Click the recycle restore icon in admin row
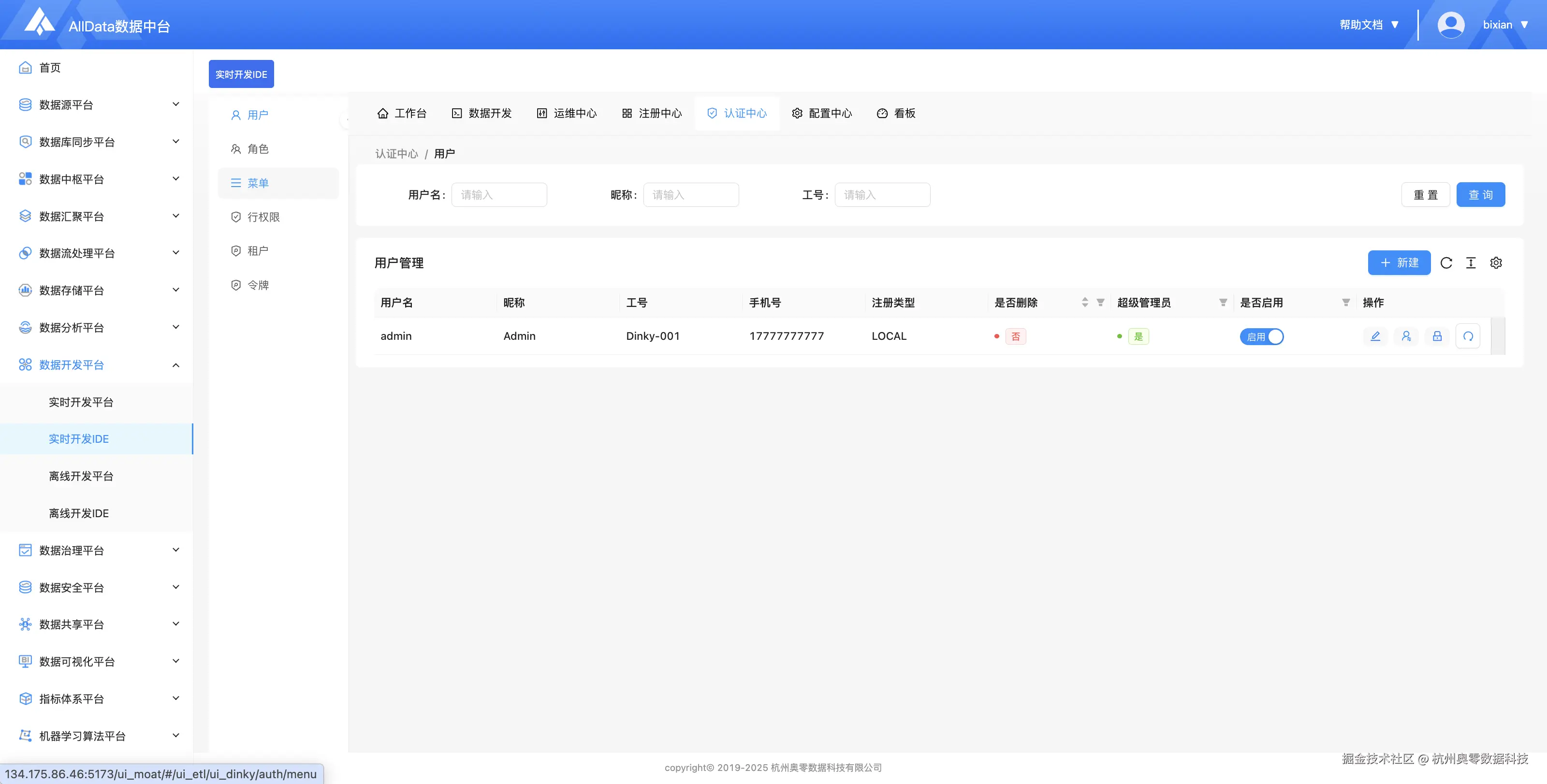1547x784 pixels. point(1468,336)
